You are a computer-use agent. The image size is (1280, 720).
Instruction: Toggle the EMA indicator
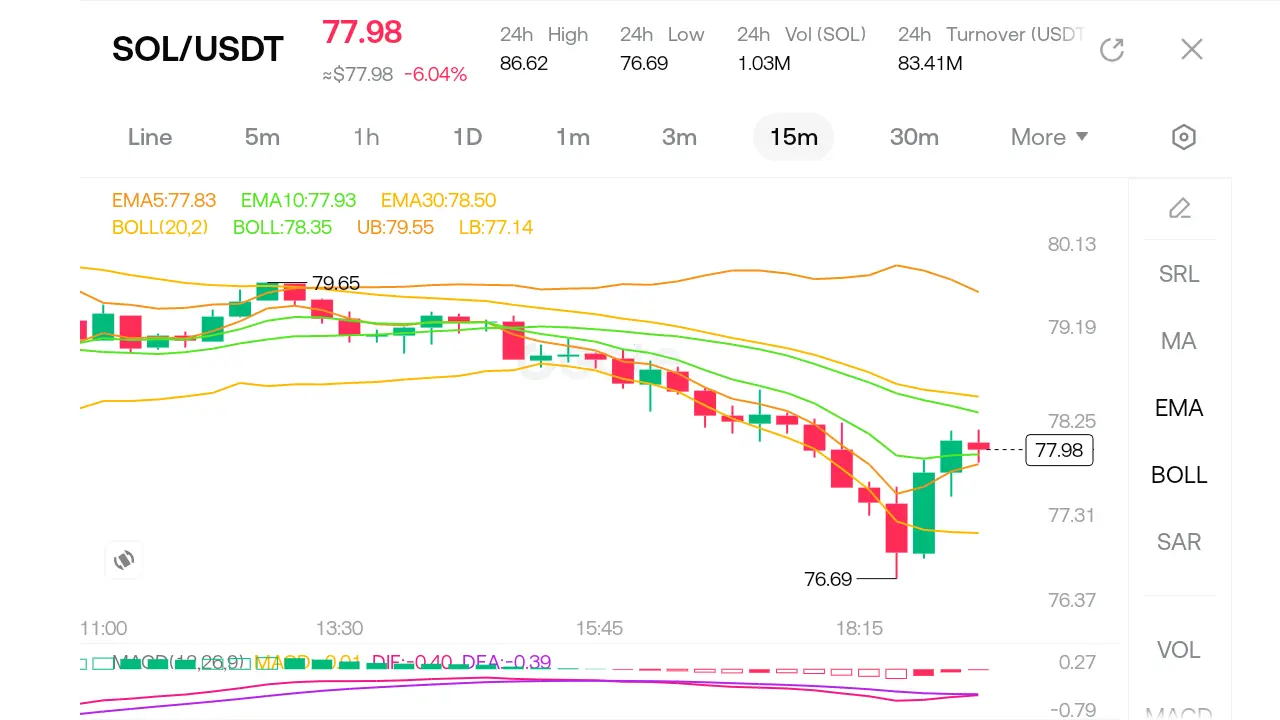click(1179, 408)
